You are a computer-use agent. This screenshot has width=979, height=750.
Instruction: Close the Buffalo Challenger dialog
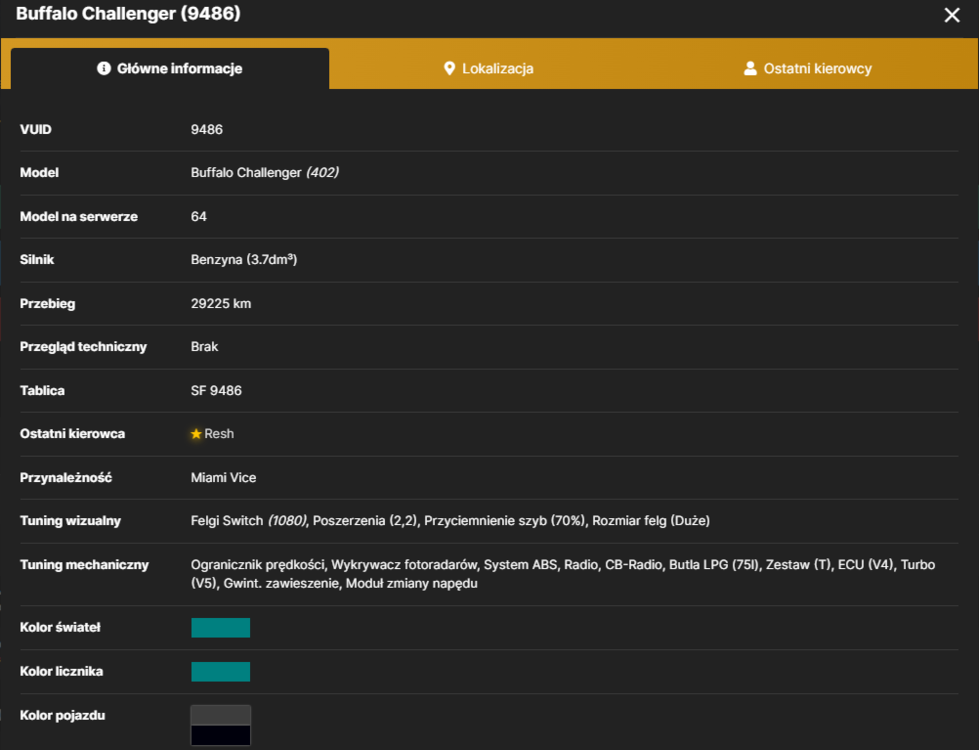(952, 15)
